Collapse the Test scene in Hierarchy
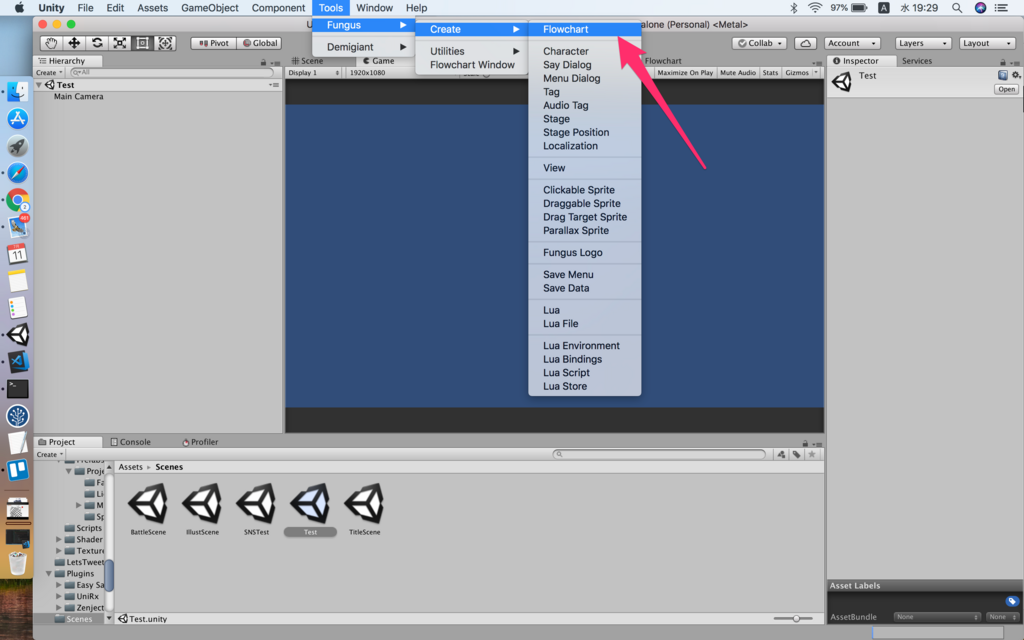Screen dimensions: 1024x640 coord(39,85)
